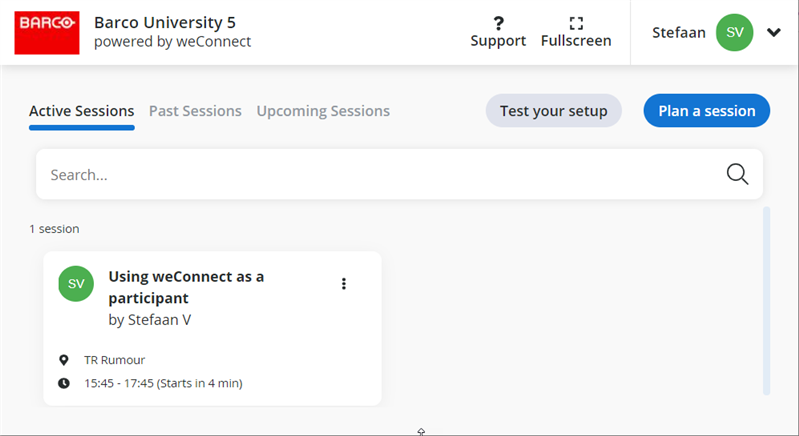The height and width of the screenshot is (436, 799).
Task: Open the session three-dot options menu
Action: click(x=344, y=284)
